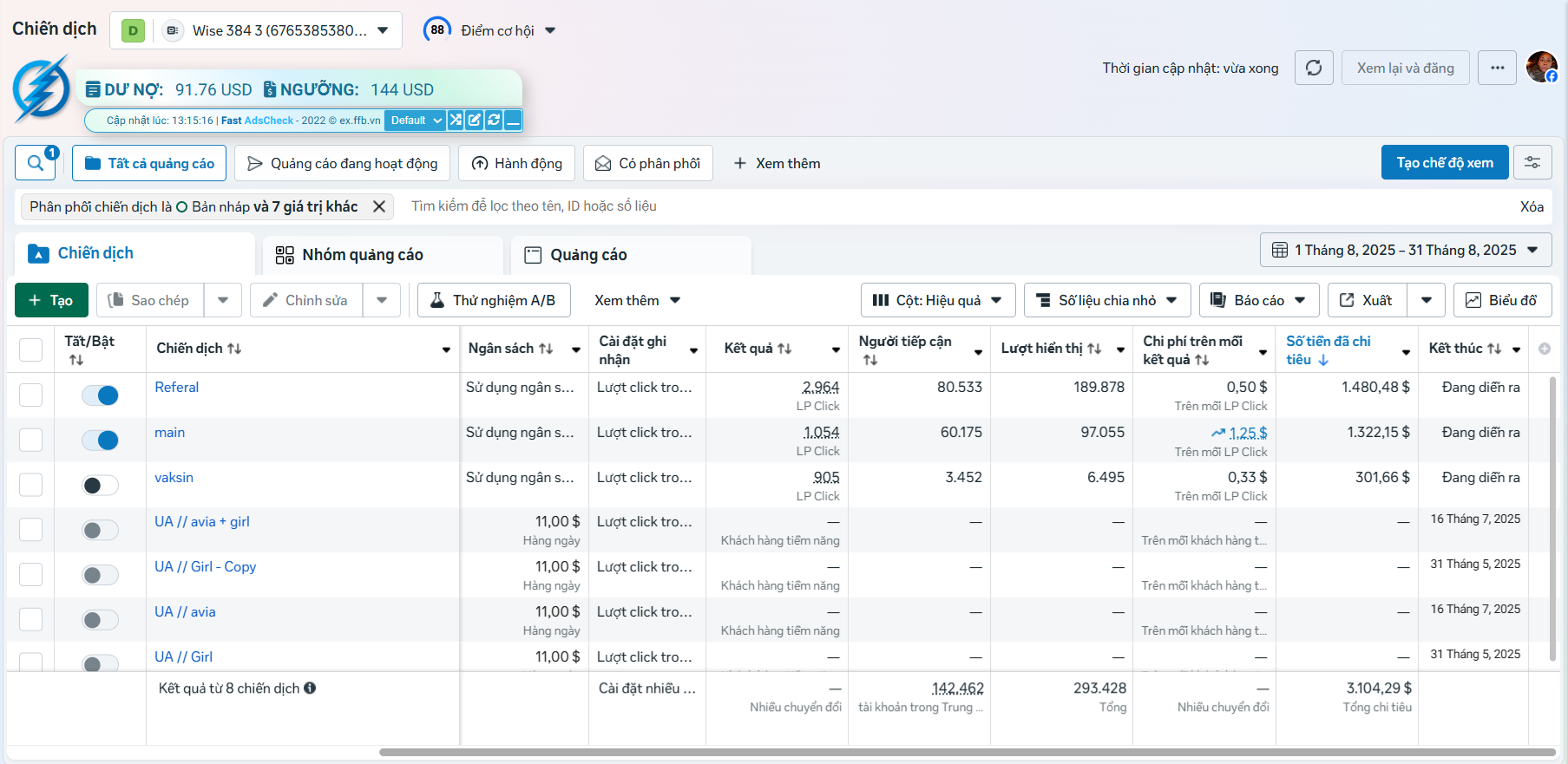Select the Hành động view
Viewport: 1568px width, 764px height.
click(x=516, y=163)
